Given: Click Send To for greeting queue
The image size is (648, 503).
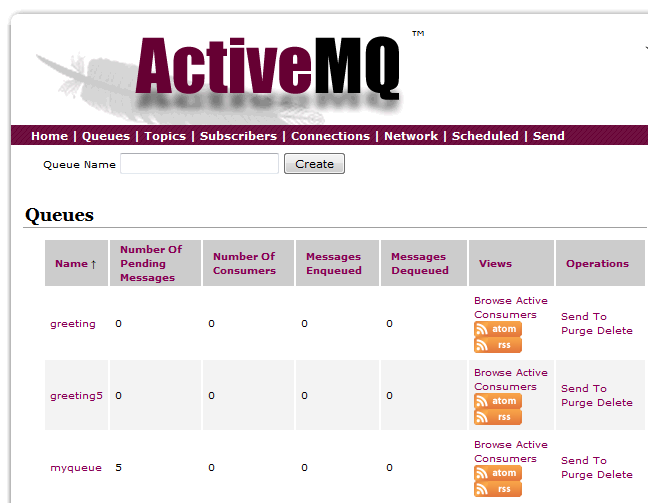Looking at the screenshot, I should (584, 317).
